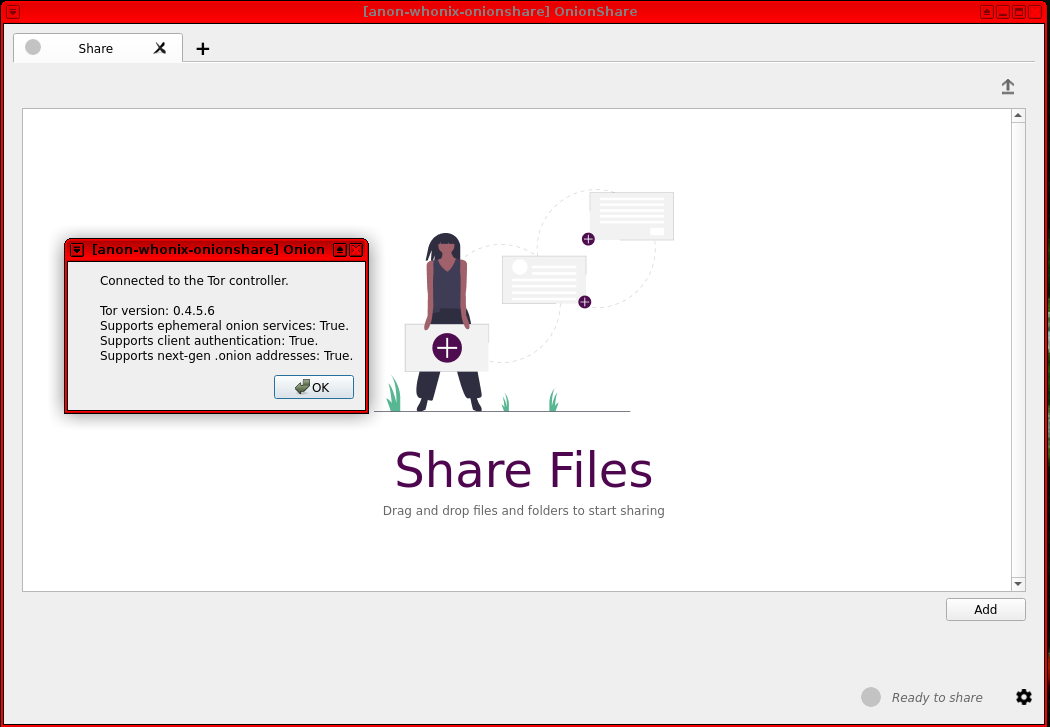Image resolution: width=1050 pixels, height=727 pixels.
Task: Click the upload history arrow icon
Action: coord(1008,87)
